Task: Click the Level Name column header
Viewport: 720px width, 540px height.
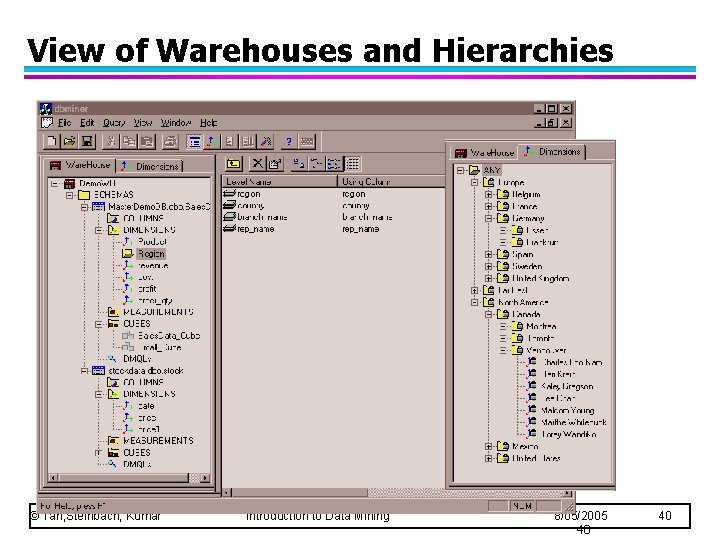Action: coord(280,182)
